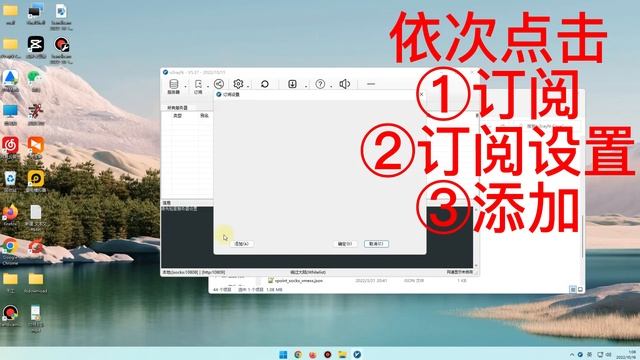Open Windows Start menu on taskbar
640x360 pixels.
[283, 354]
